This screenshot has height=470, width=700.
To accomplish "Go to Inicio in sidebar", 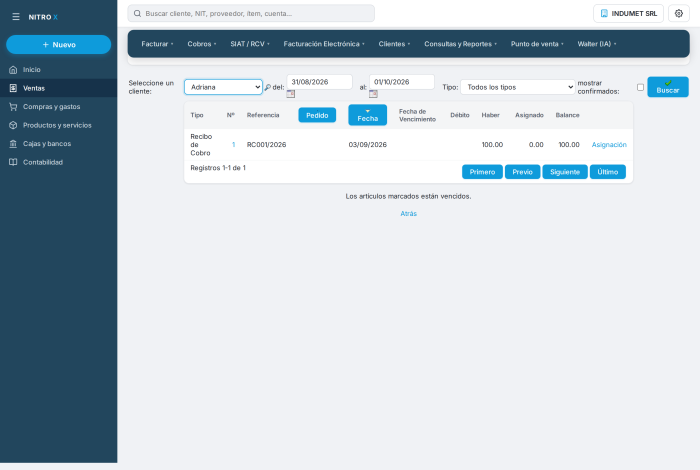I will pyautogui.click(x=58, y=70).
